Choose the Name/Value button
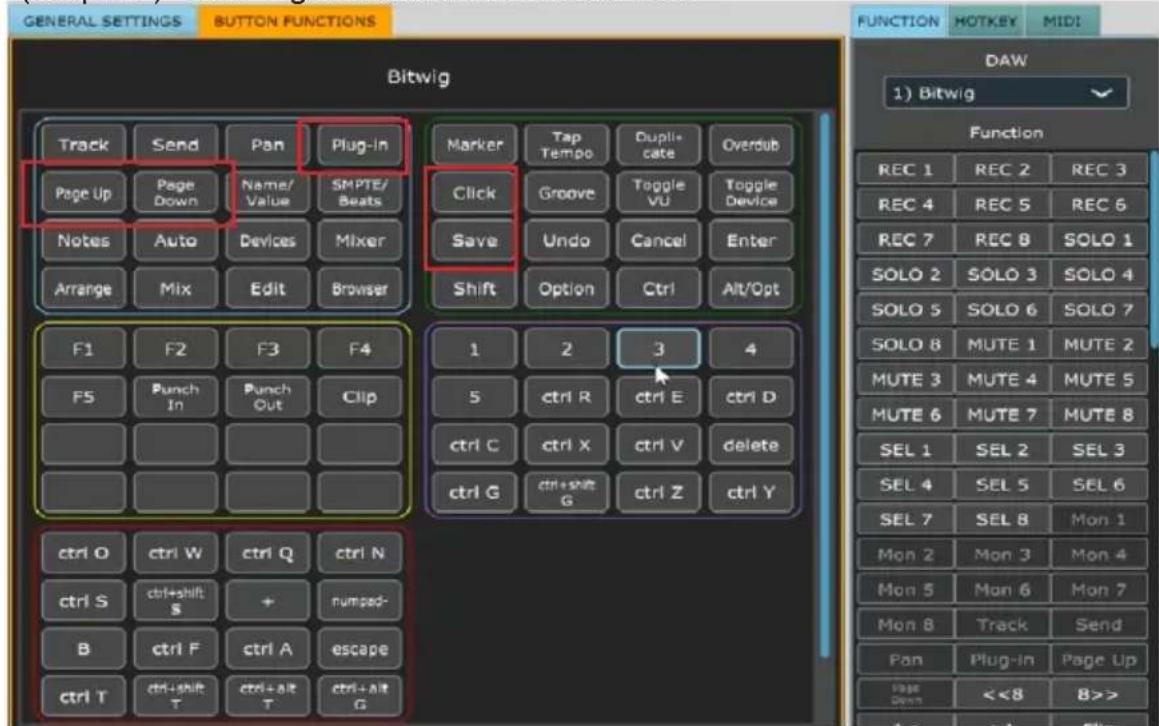Viewport: 1159px width, 726px height. [267, 193]
